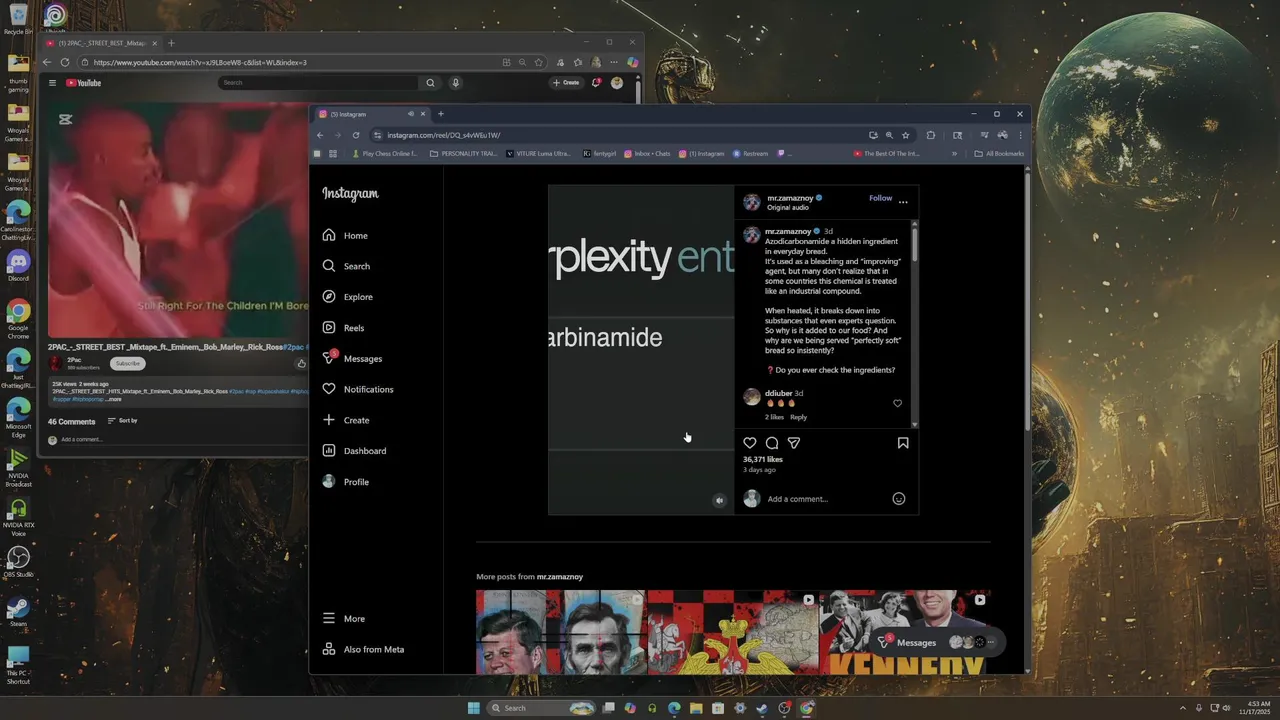Screen dimensions: 1280x720
Task: Click the Instagram address bar
Action: pyautogui.click(x=620, y=135)
